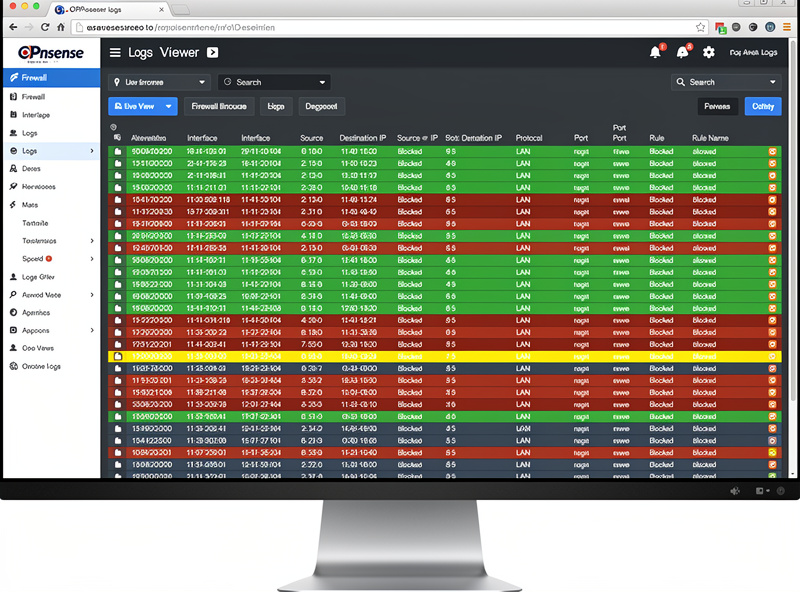
Task: Click the browser forward arrow
Action: [x=29, y=27]
